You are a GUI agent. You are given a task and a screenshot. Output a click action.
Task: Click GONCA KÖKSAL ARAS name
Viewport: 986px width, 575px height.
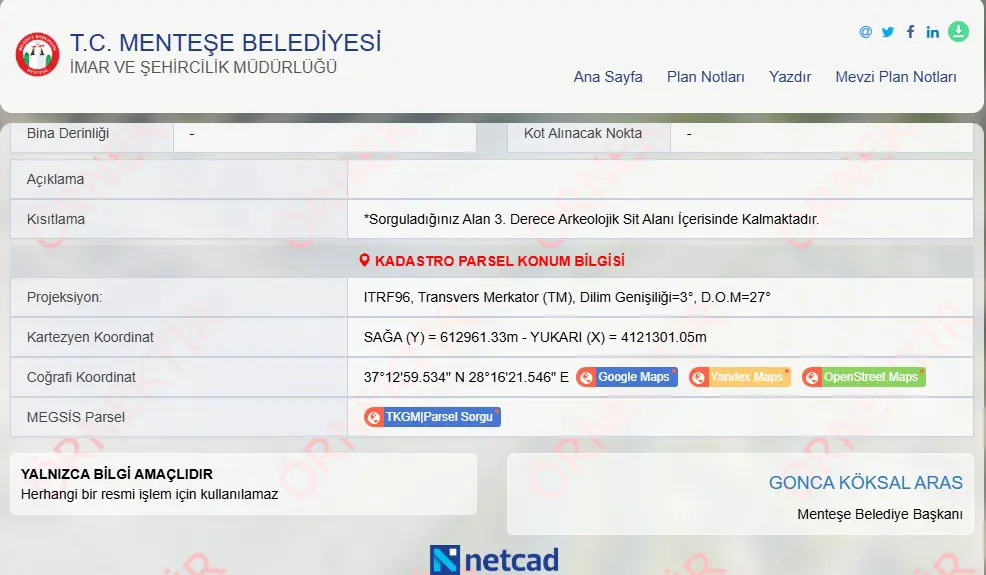(865, 483)
